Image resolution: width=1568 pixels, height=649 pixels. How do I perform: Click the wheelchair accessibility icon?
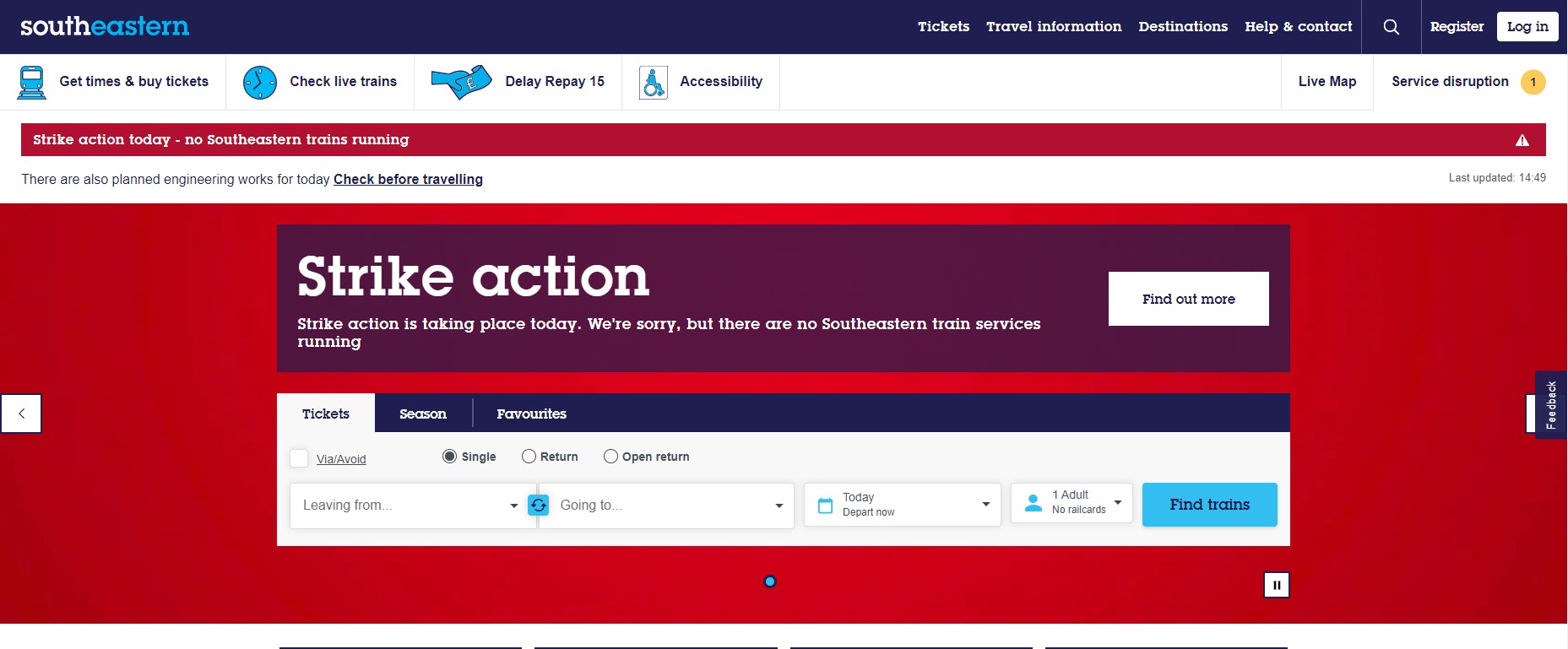coord(654,83)
